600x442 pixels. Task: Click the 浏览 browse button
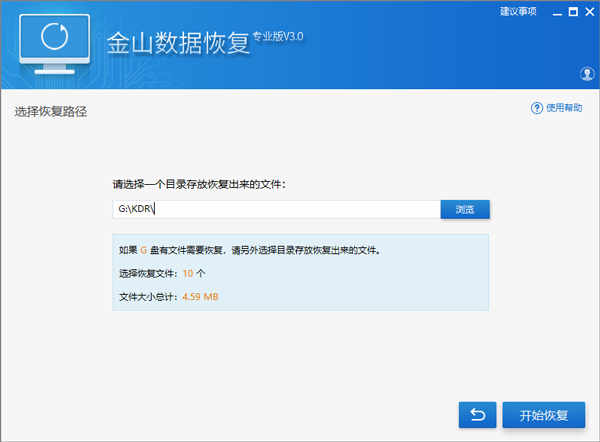click(x=465, y=209)
